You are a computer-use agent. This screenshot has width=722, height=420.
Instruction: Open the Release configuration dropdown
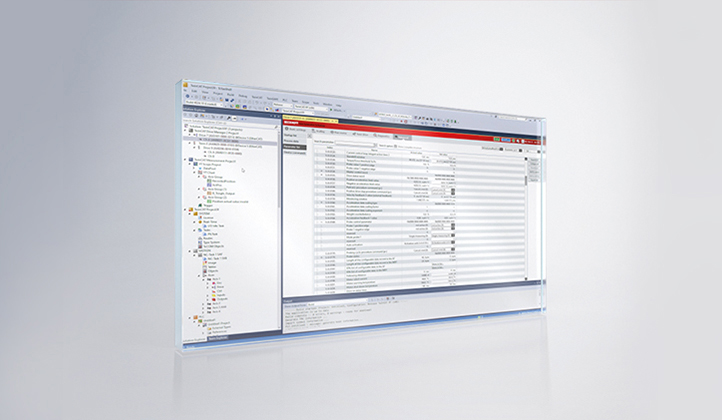(283, 105)
